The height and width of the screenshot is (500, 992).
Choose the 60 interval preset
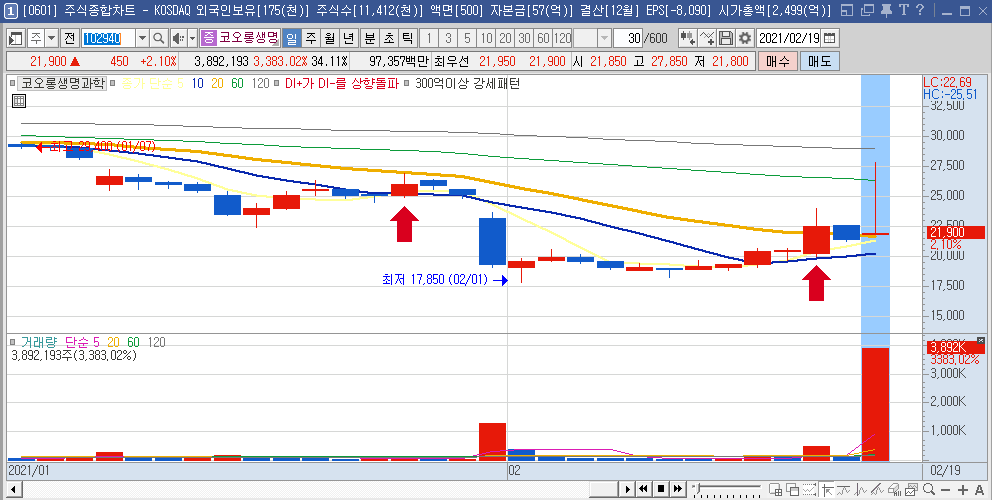click(x=543, y=39)
